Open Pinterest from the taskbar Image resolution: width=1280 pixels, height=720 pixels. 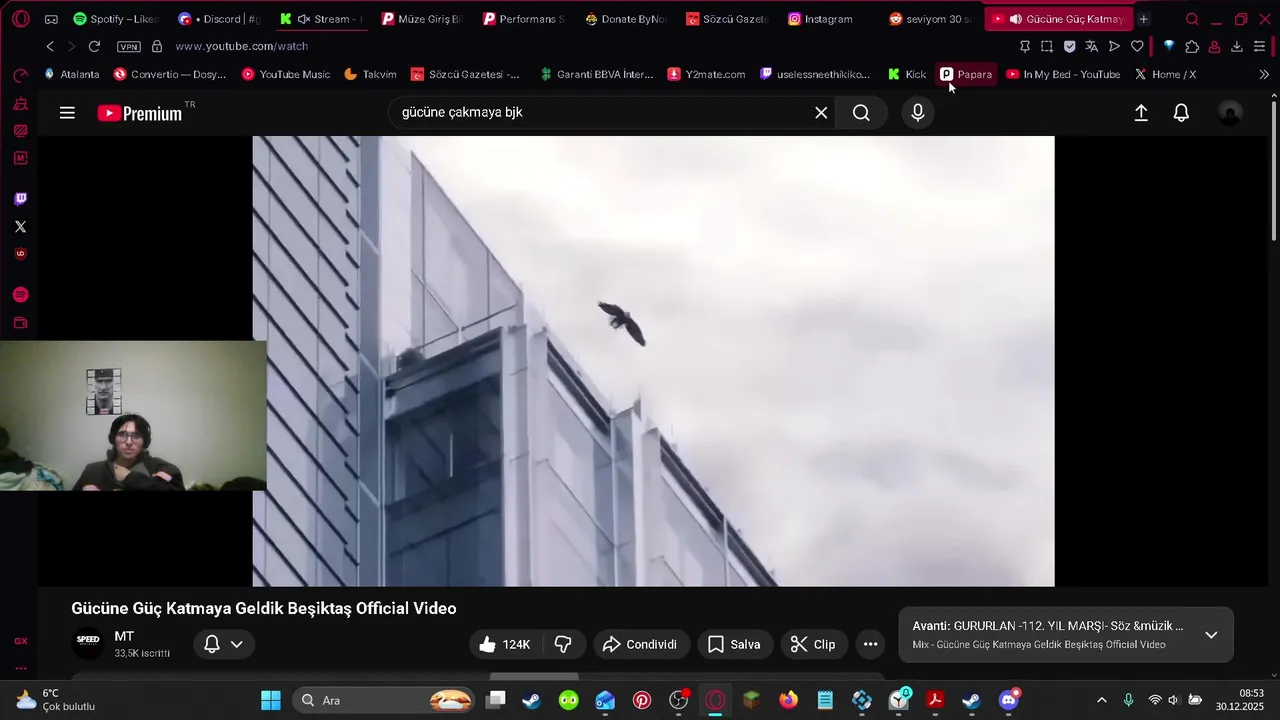[x=642, y=700]
